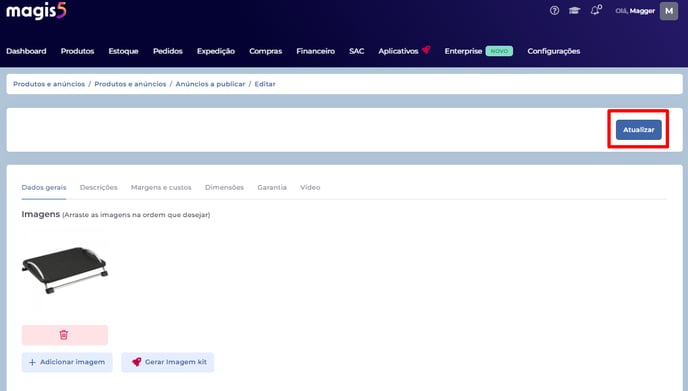The image size is (688, 391).
Task: Delete image using the trash icon
Action: pos(64,335)
